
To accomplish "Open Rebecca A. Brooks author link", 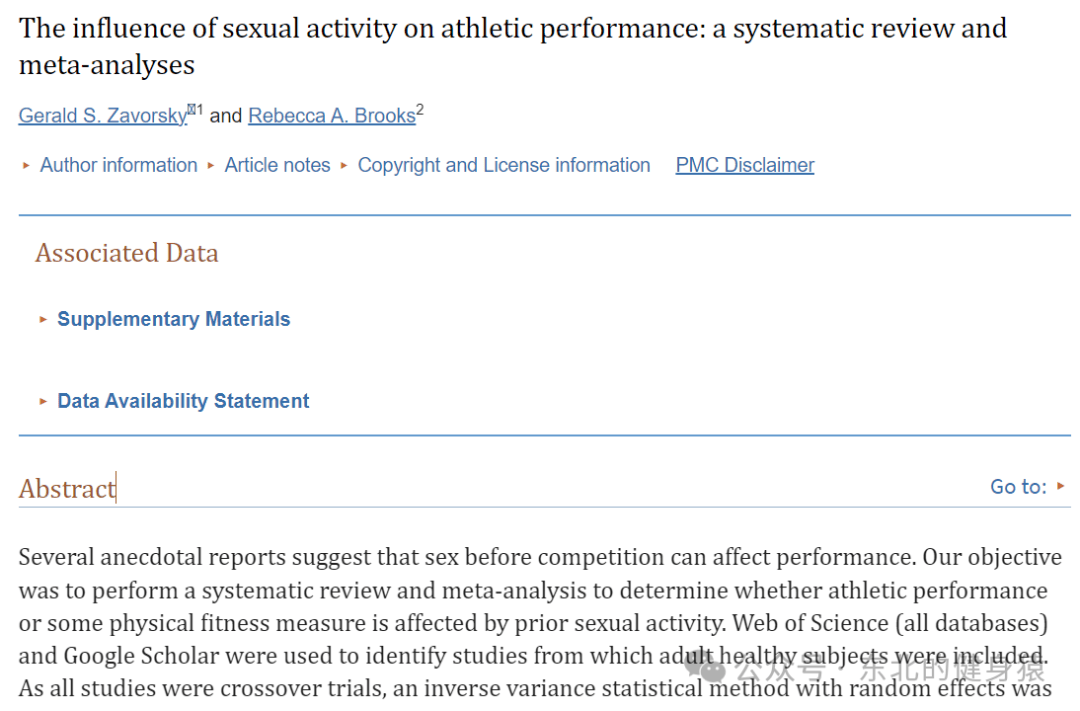I will pos(332,115).
